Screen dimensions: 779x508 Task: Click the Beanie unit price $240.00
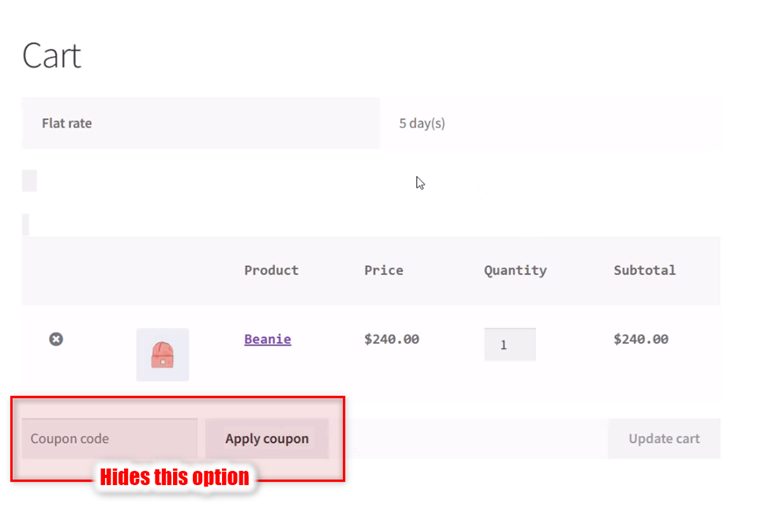click(x=391, y=339)
